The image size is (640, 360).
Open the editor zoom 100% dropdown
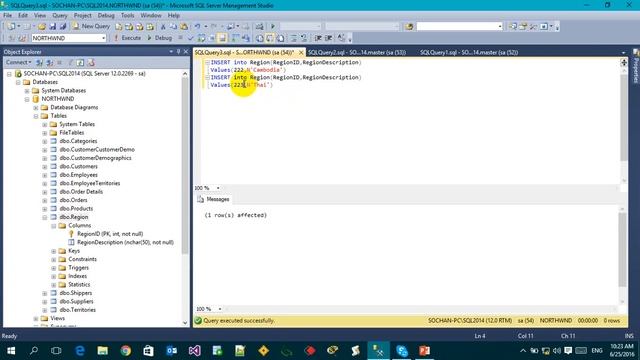(x=218, y=188)
